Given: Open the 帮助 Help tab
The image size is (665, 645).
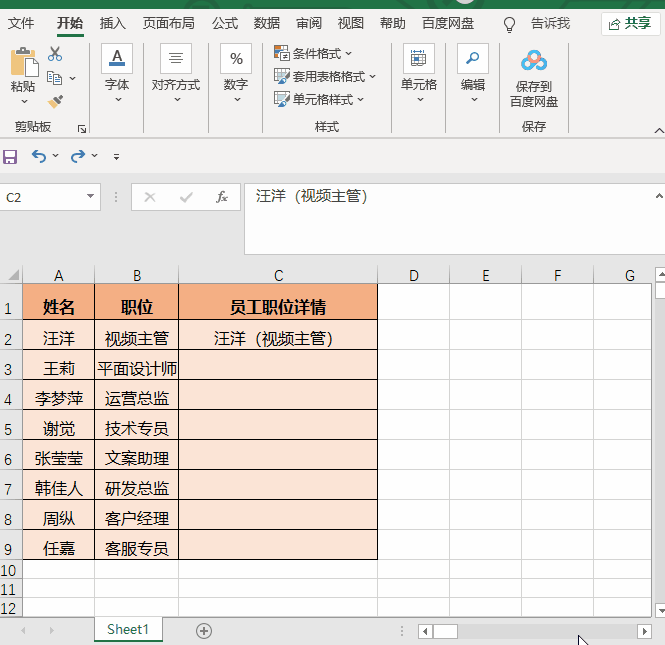Looking at the screenshot, I should (393, 23).
